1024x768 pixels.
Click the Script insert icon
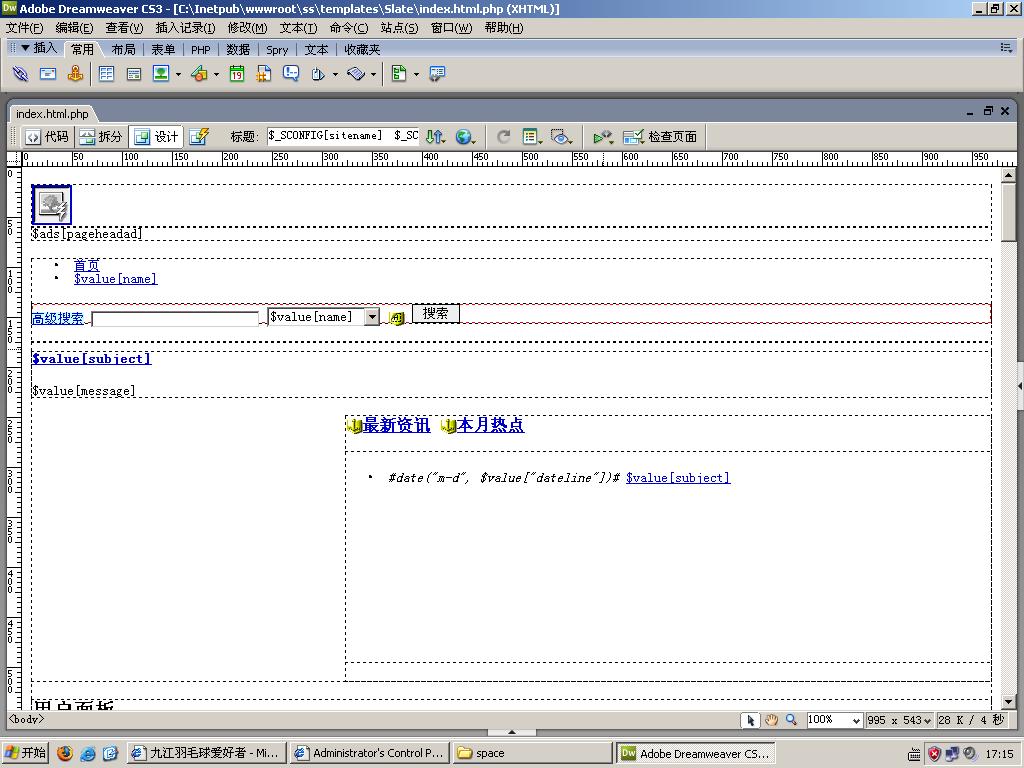(356, 74)
